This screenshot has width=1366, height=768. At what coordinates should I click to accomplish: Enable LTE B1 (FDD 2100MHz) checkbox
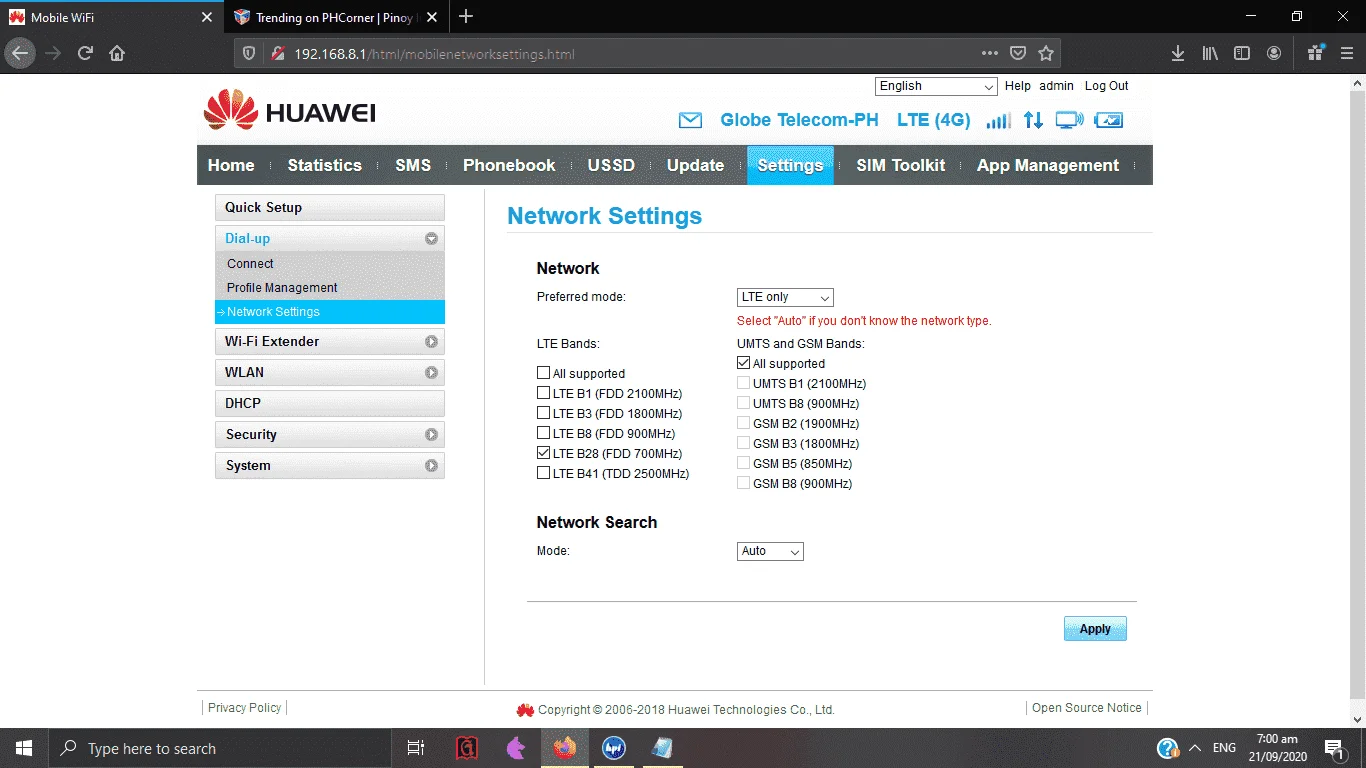543,393
